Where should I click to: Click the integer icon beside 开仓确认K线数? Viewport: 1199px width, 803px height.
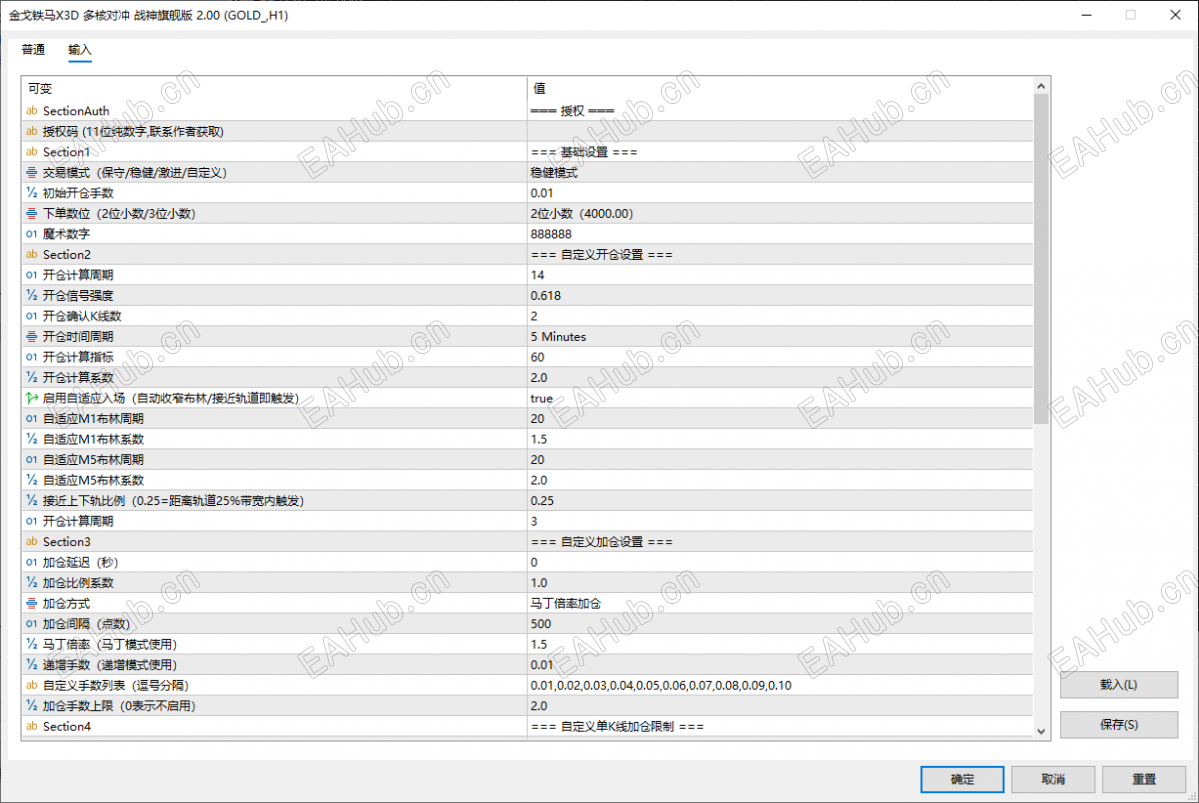[31, 316]
